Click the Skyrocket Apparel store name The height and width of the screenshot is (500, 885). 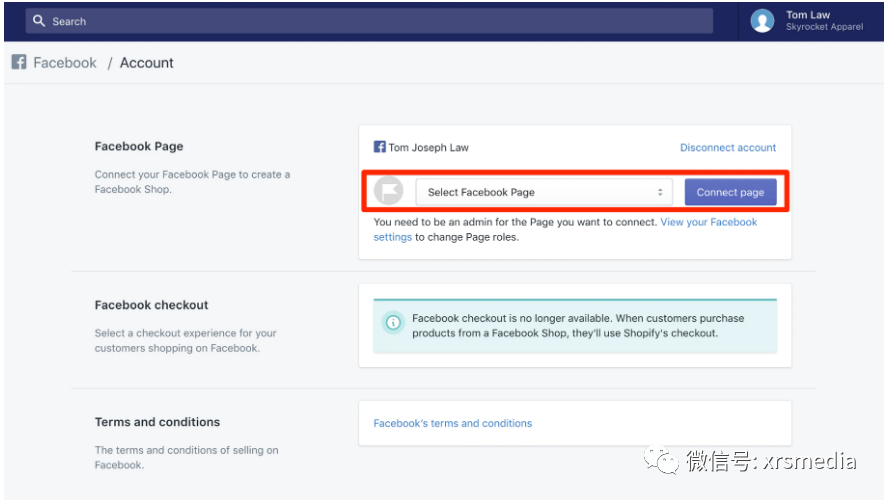coord(824,27)
